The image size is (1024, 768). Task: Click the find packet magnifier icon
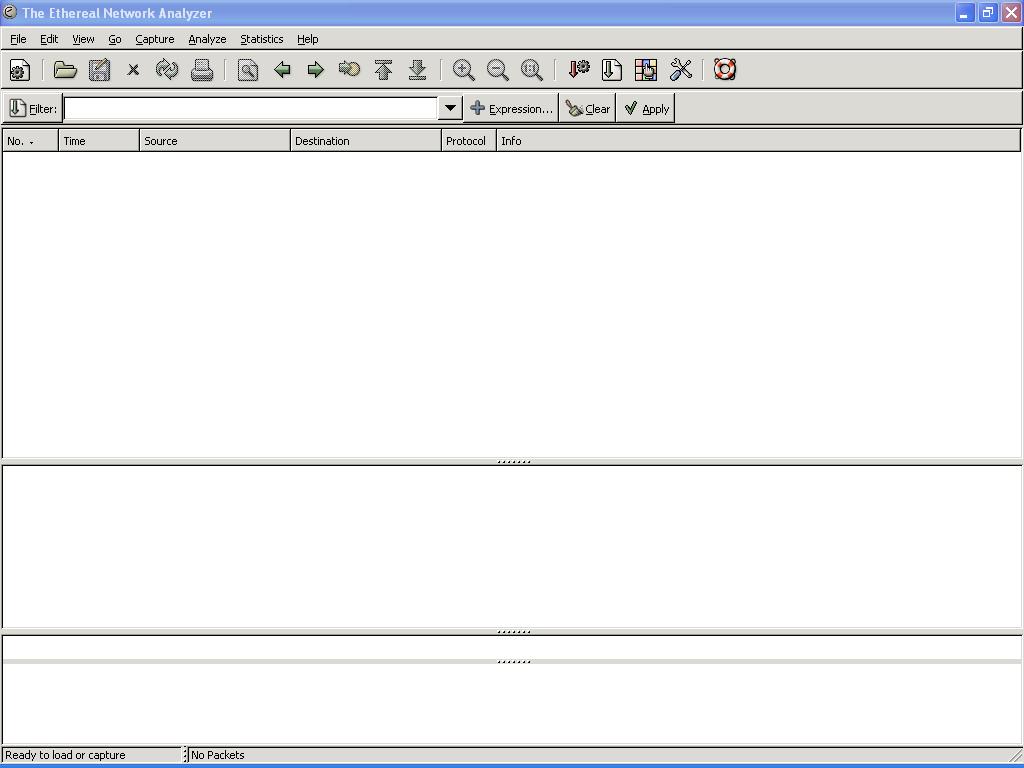tap(248, 70)
